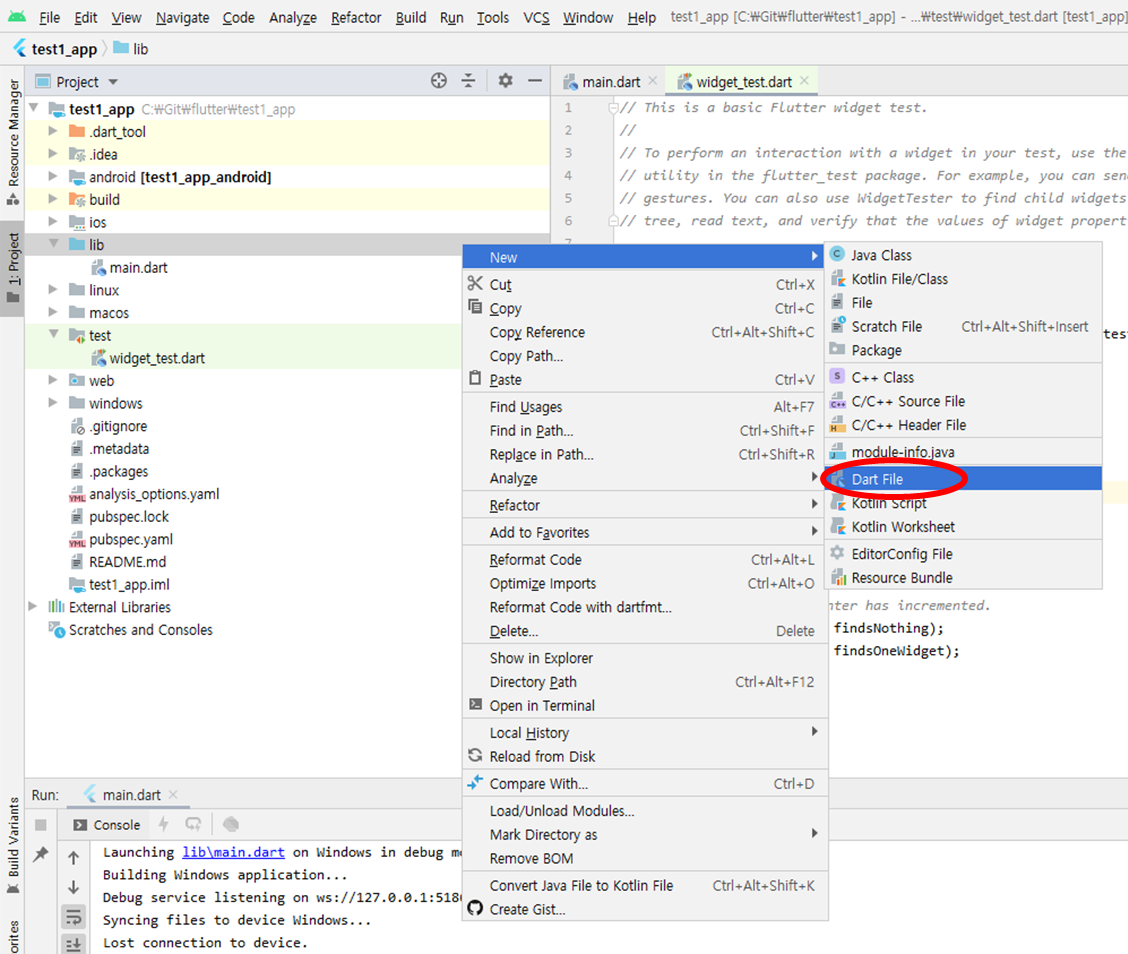Select the Console tab in Run panel

(106, 824)
